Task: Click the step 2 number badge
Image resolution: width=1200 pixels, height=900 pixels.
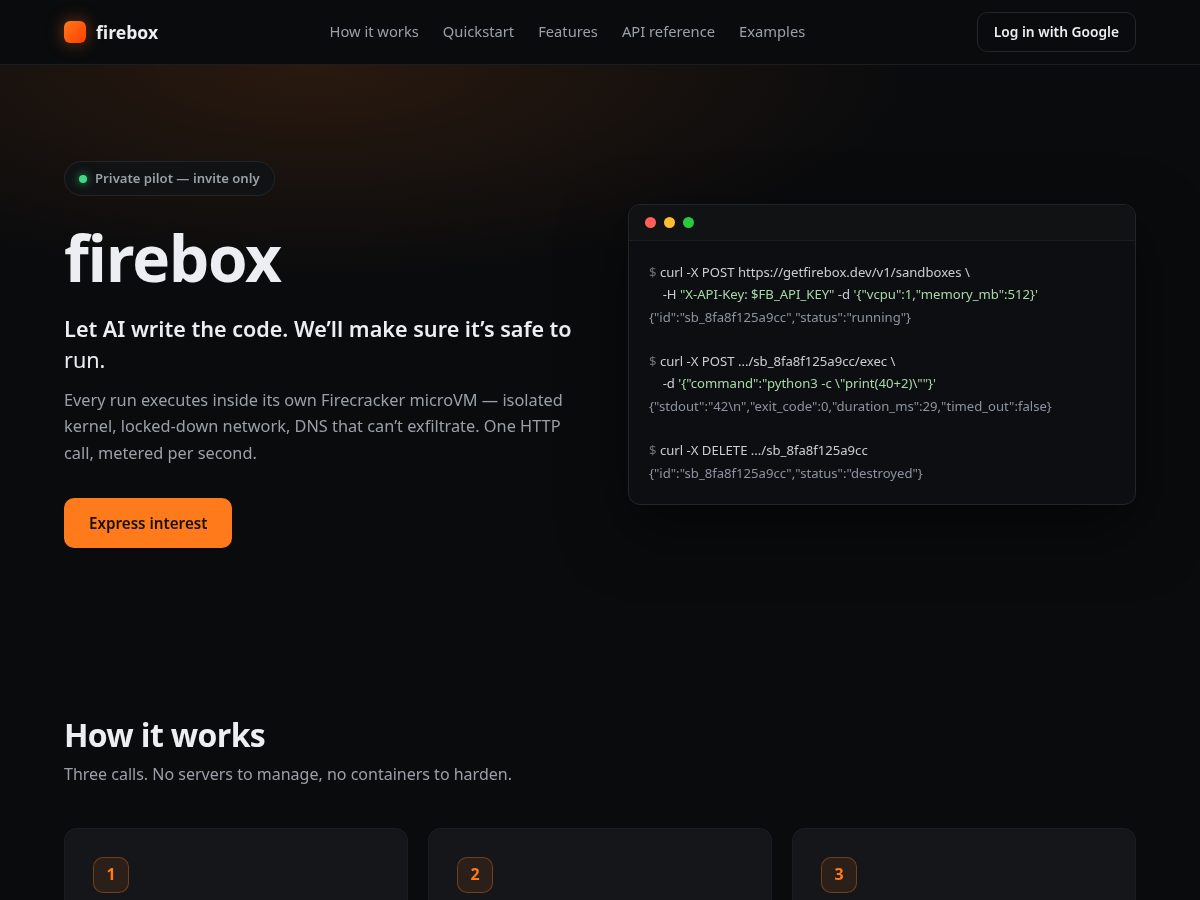Action: [x=475, y=875]
